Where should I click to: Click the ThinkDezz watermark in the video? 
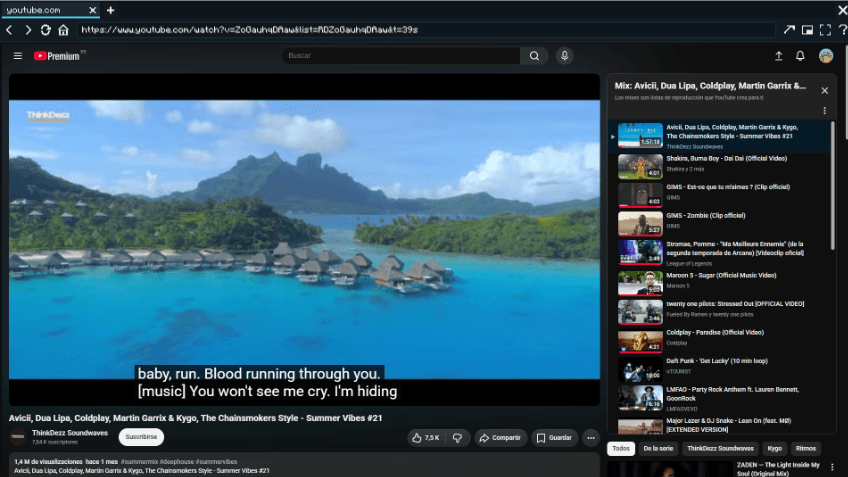click(48, 116)
